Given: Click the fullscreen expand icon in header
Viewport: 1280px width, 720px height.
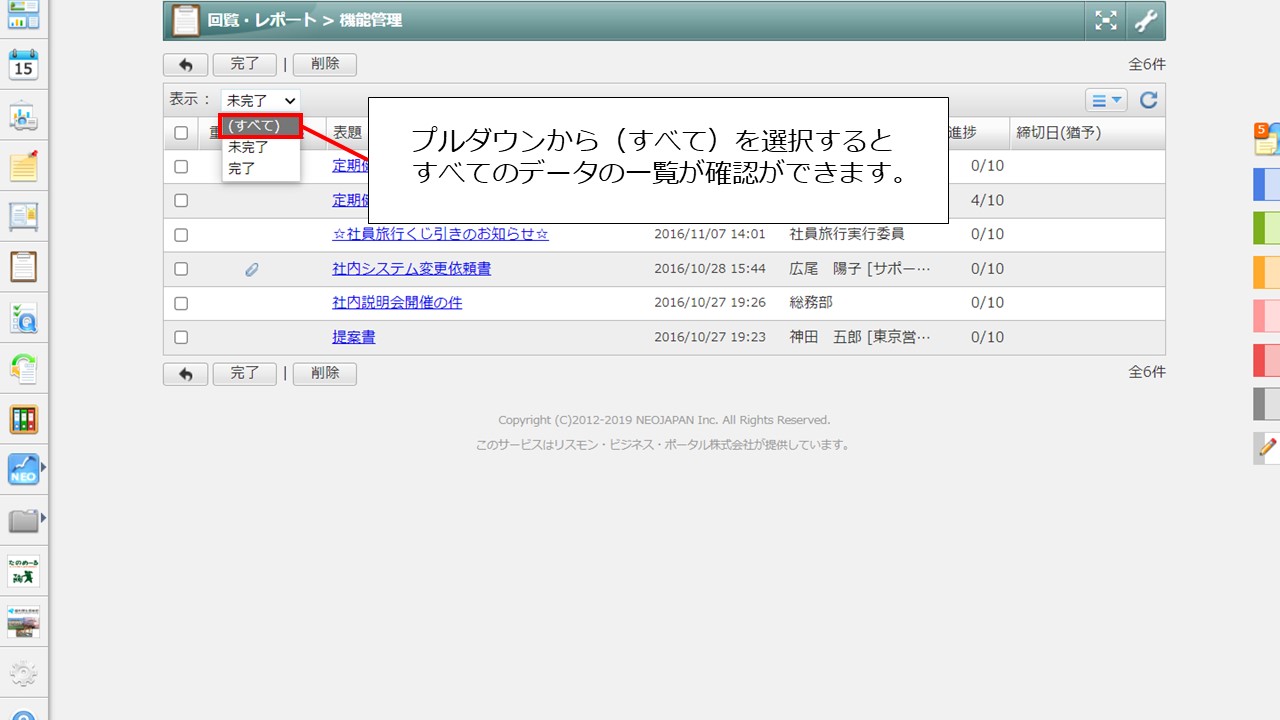Looking at the screenshot, I should [x=1105, y=20].
